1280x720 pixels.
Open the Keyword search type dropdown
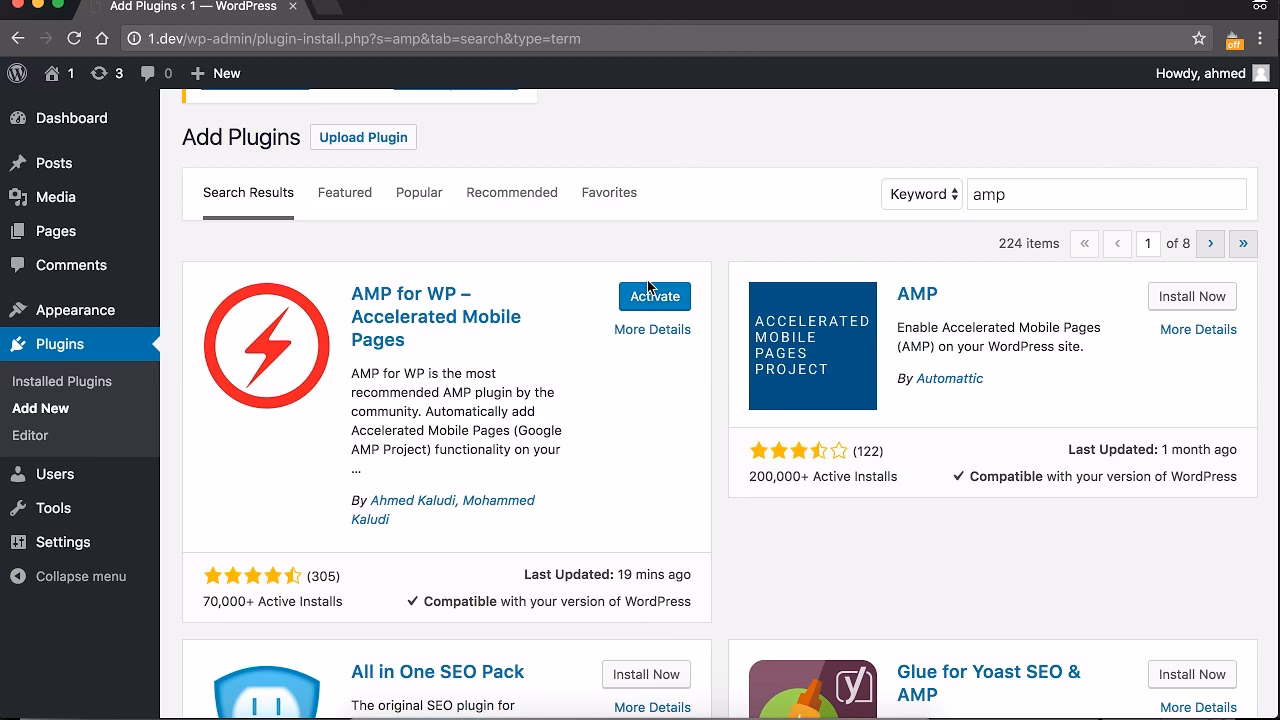(921, 194)
